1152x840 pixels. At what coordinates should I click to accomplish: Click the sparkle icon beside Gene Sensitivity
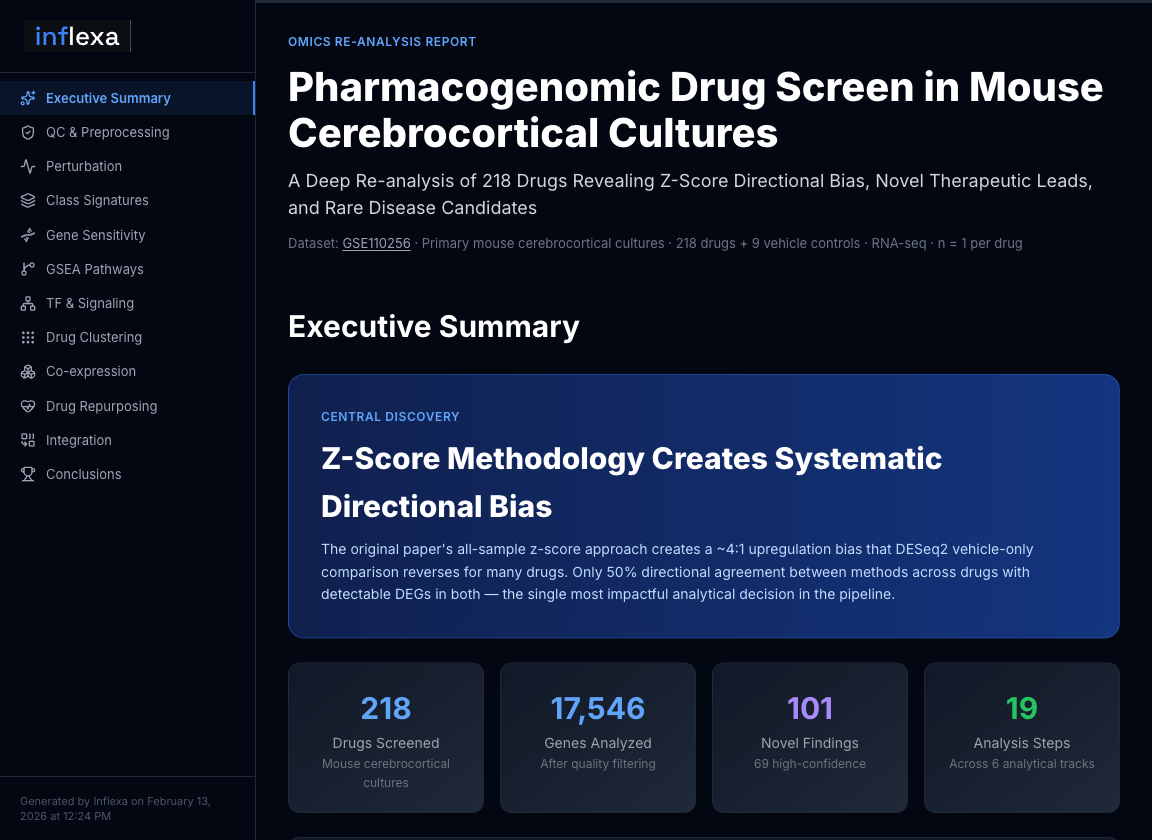point(28,235)
